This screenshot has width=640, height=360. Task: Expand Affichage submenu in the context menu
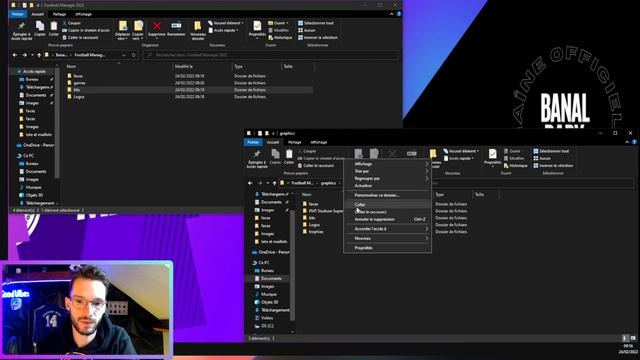point(387,164)
